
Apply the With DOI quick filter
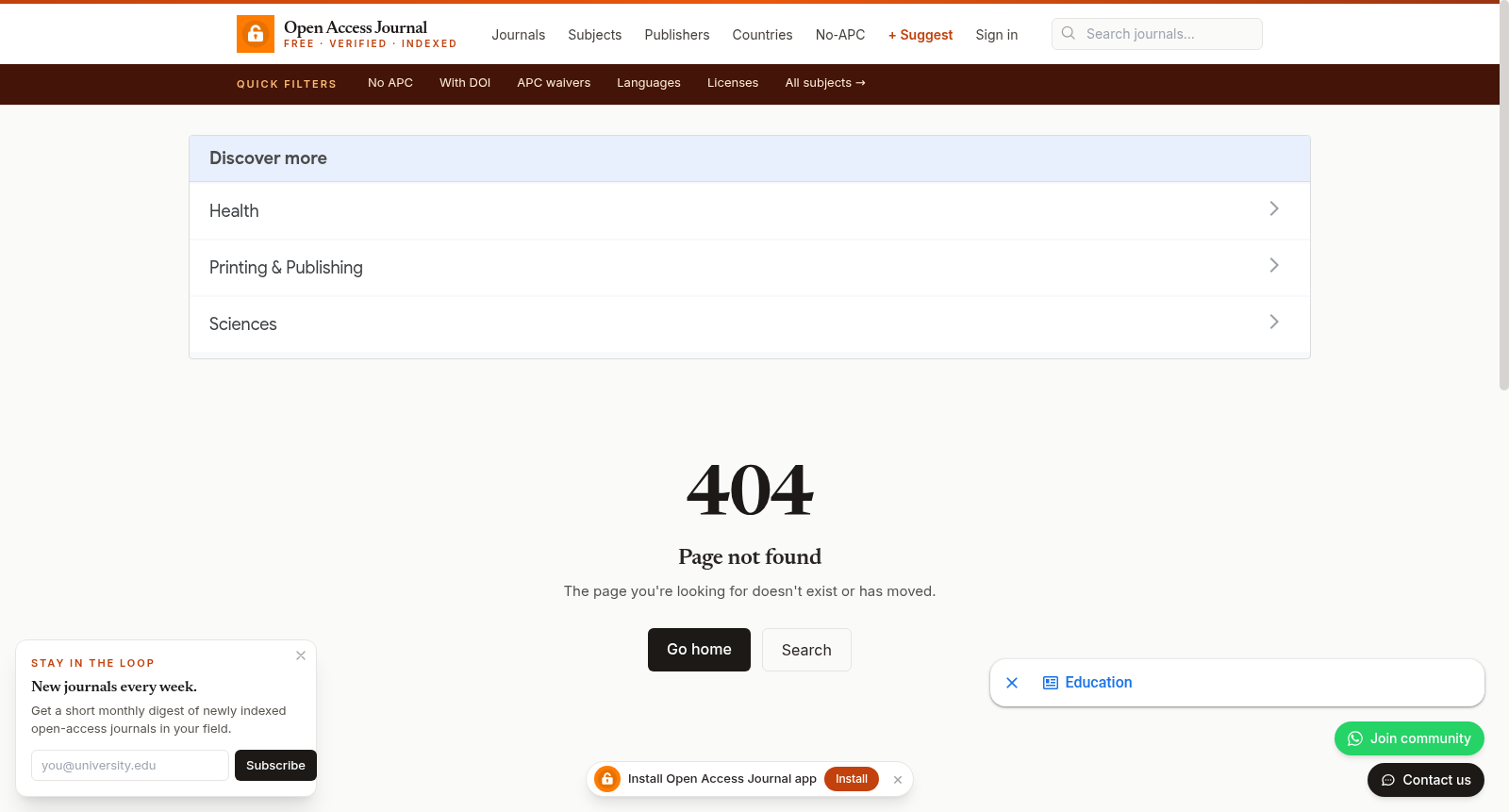pyautogui.click(x=465, y=83)
